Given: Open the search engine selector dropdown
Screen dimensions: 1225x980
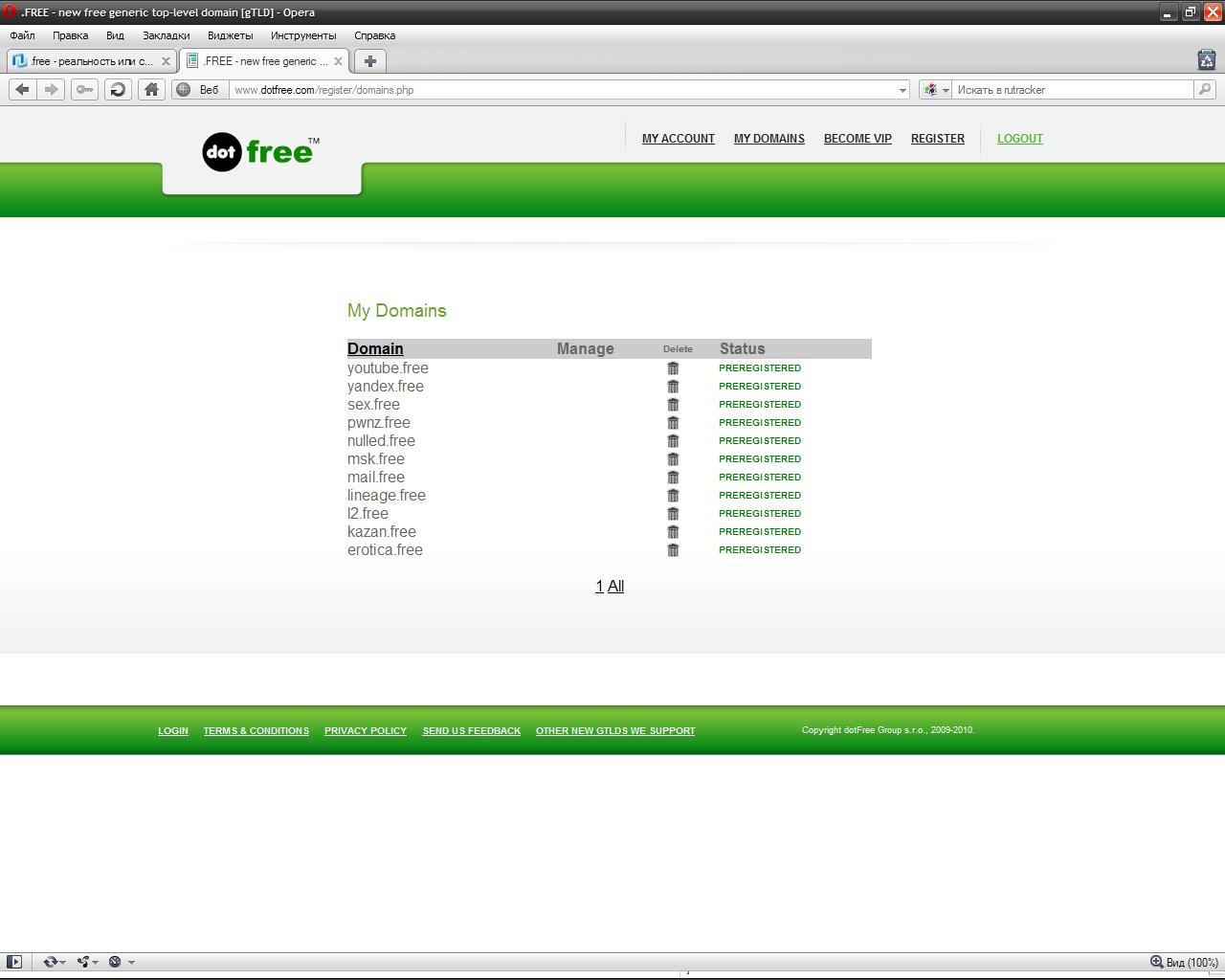Looking at the screenshot, I should coord(935,90).
